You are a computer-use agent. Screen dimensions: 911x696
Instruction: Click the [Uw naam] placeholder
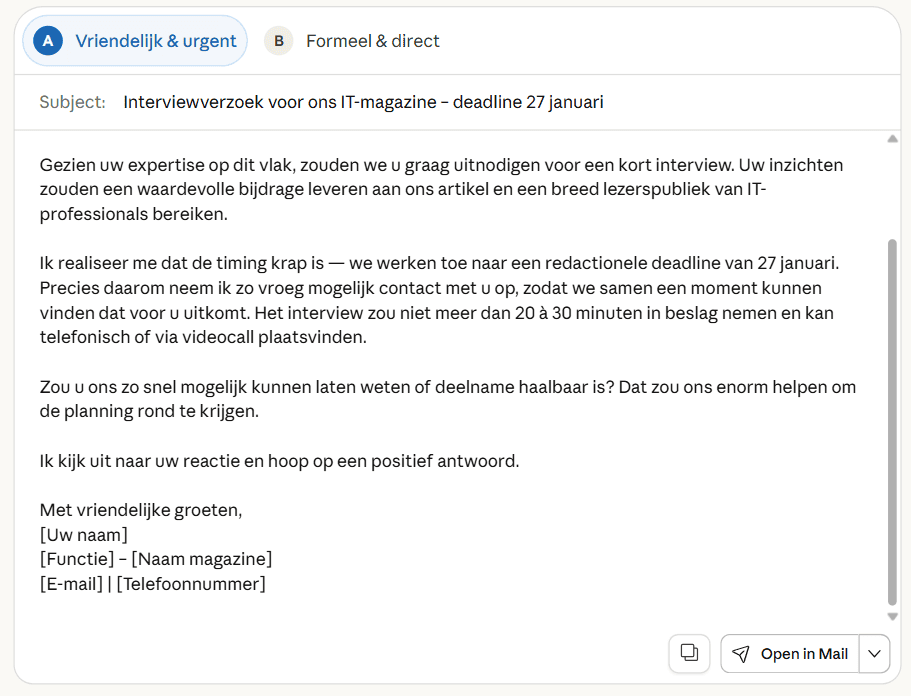(84, 534)
